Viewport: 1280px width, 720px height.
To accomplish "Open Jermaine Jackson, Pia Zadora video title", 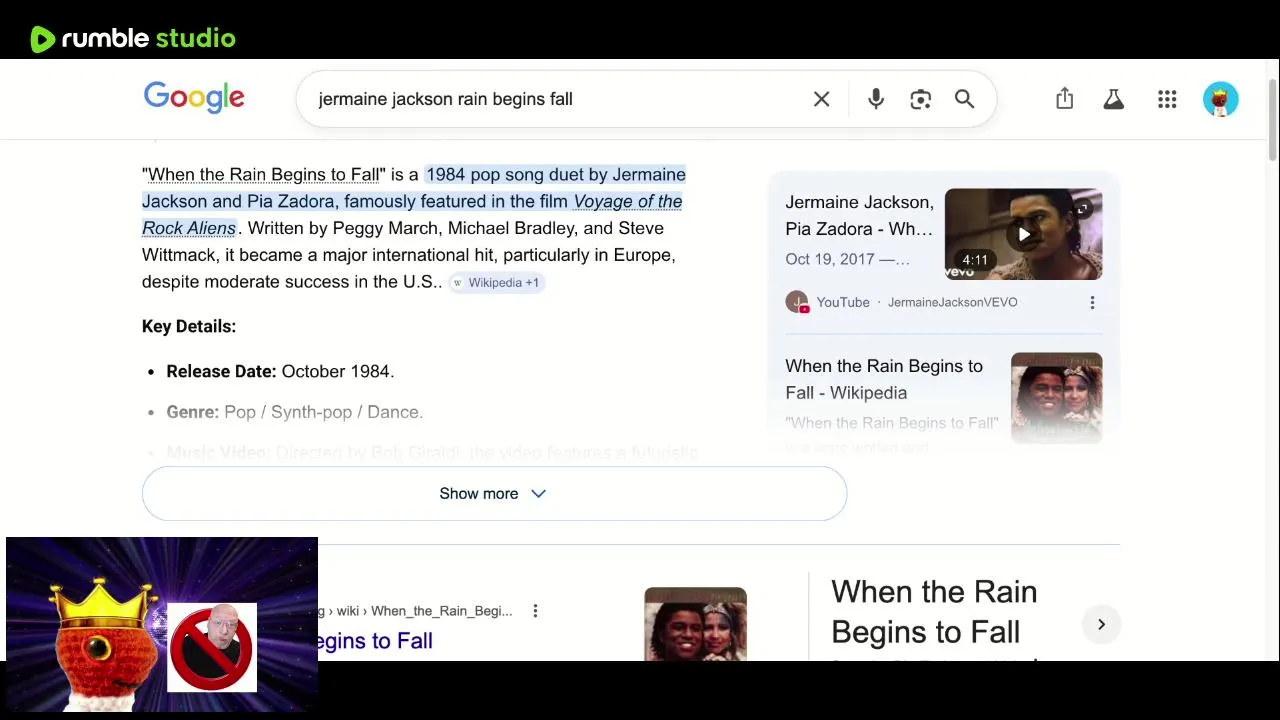I will click(859, 215).
